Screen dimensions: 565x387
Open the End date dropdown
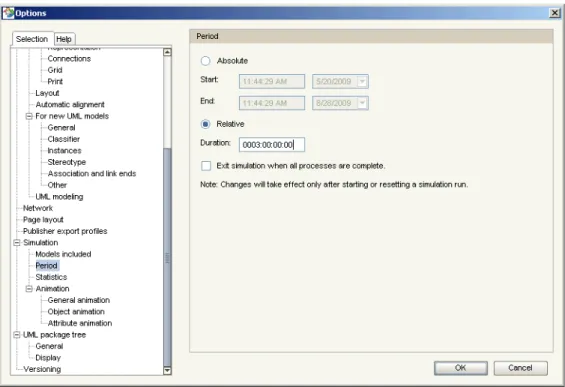click(x=362, y=103)
